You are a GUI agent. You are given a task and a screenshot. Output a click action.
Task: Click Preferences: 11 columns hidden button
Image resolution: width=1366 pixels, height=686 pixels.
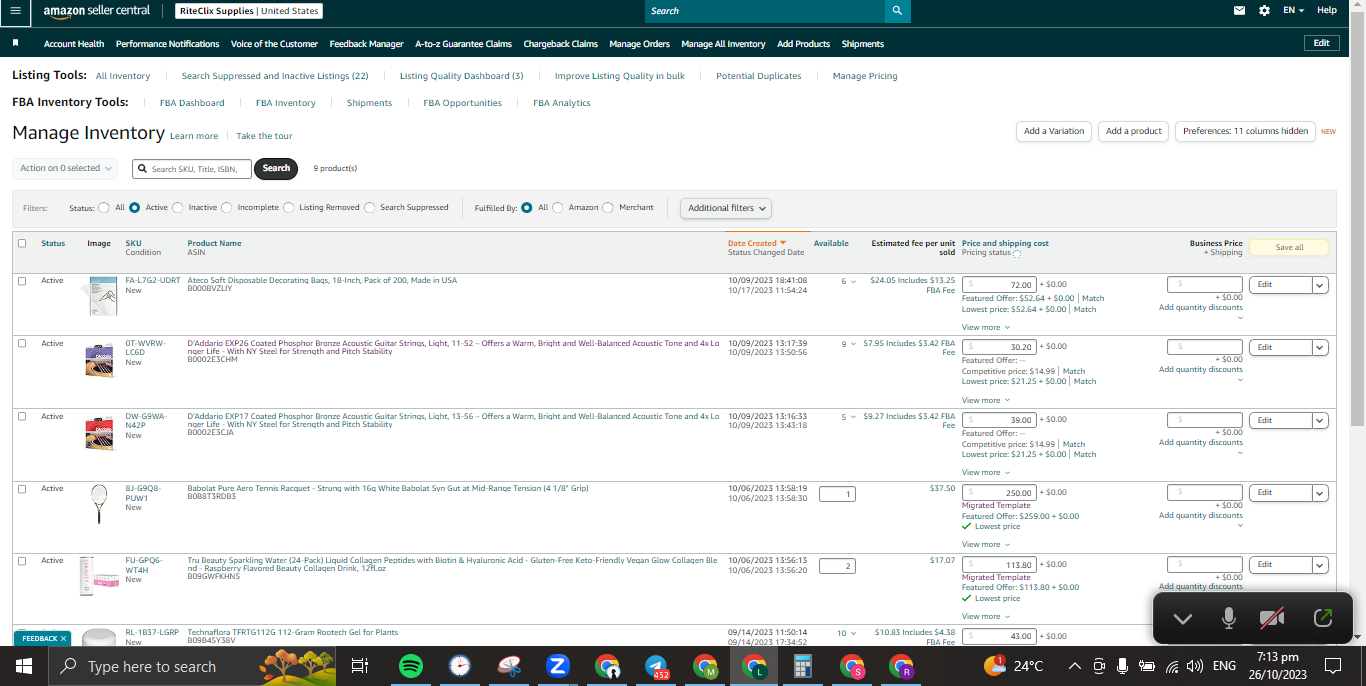(1245, 131)
